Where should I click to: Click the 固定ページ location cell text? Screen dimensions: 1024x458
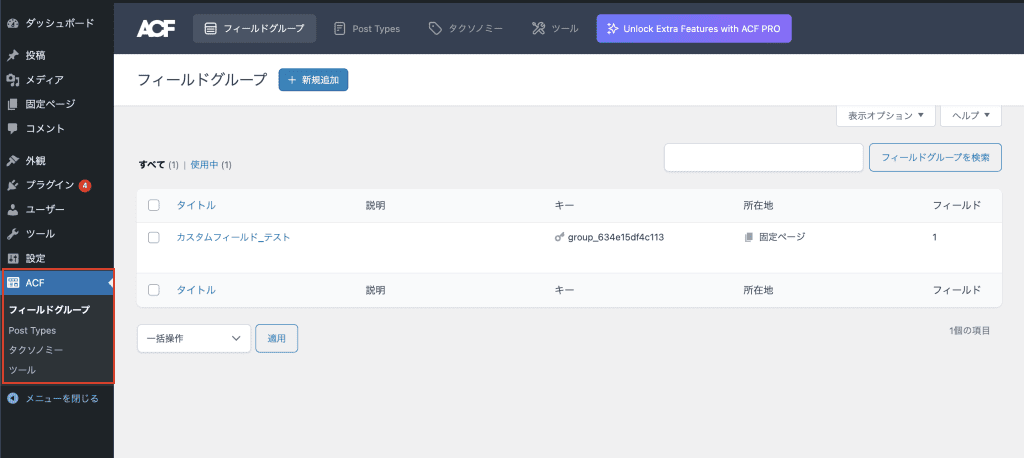coord(782,237)
